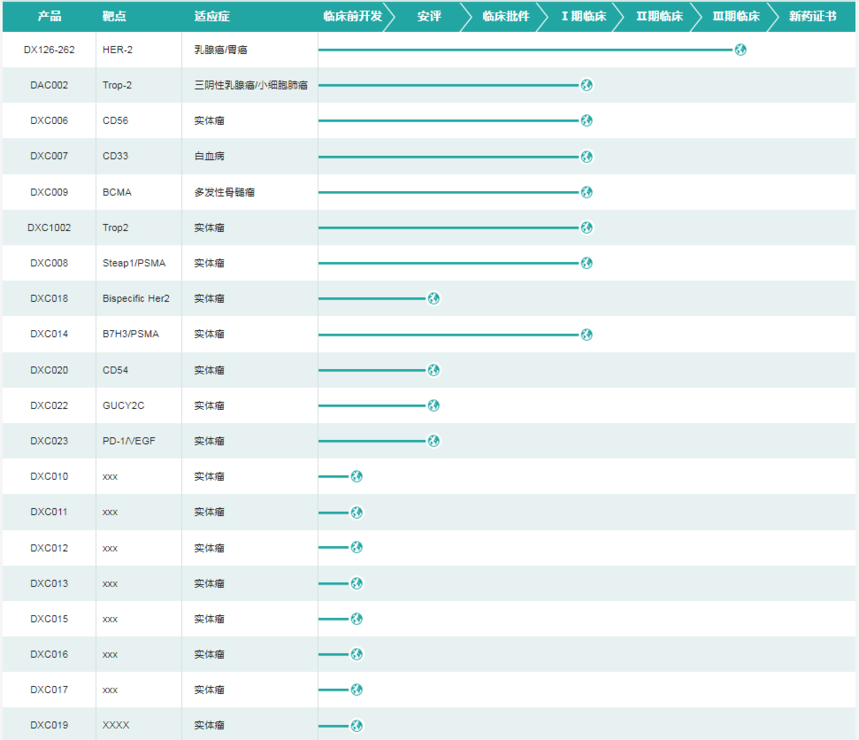Click the 产品 column header
The width and height of the screenshot is (859, 740).
(x=49, y=16)
